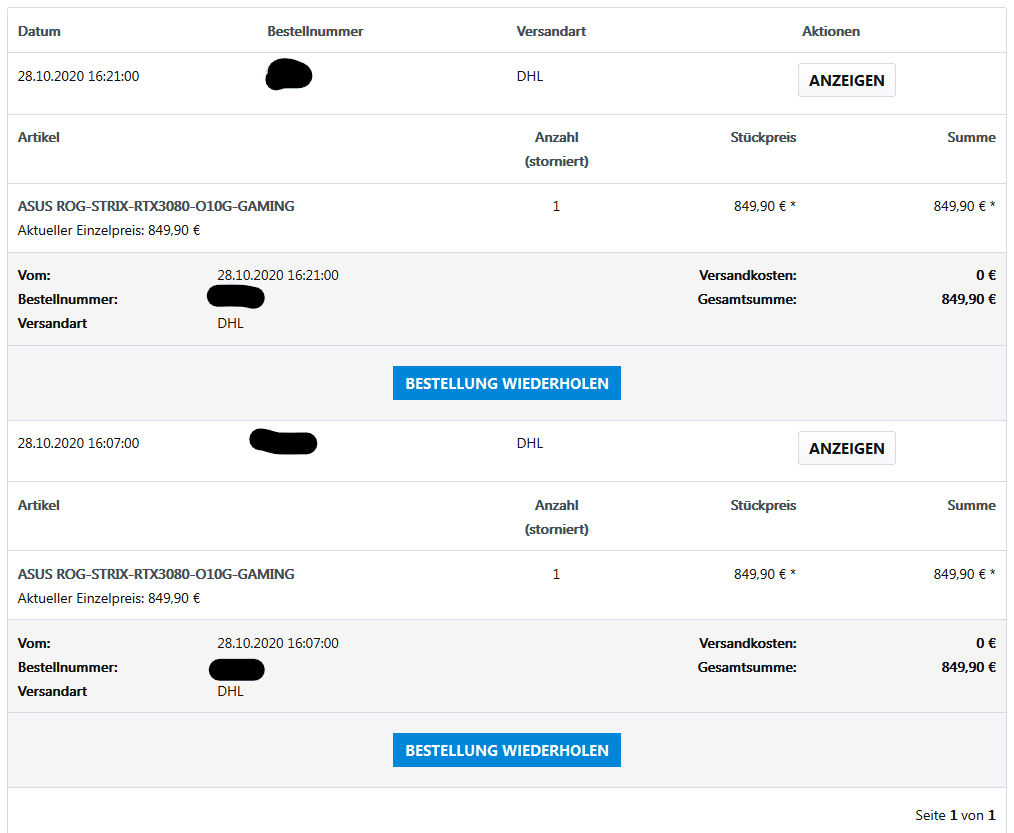1014x833 pixels.
Task: Click the Aktionen column header
Action: point(831,31)
